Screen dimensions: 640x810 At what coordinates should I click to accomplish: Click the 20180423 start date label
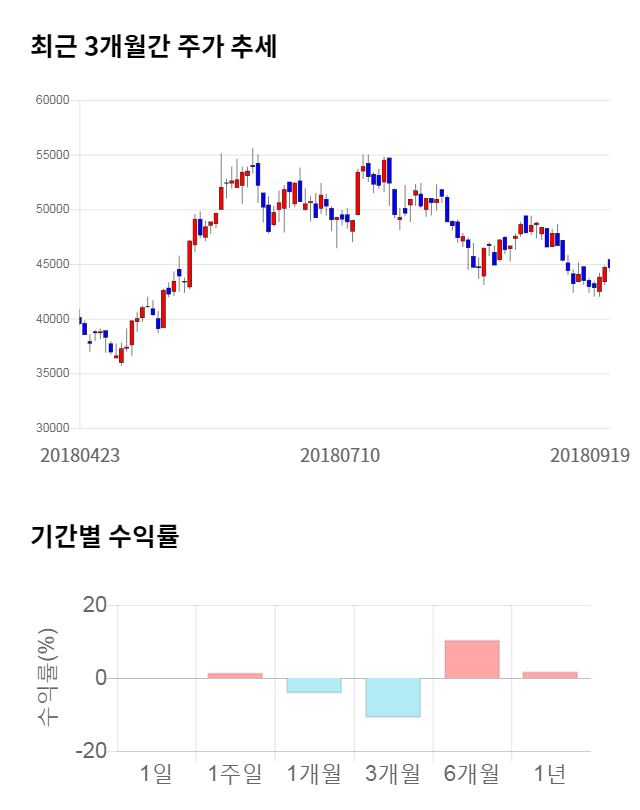(80, 455)
